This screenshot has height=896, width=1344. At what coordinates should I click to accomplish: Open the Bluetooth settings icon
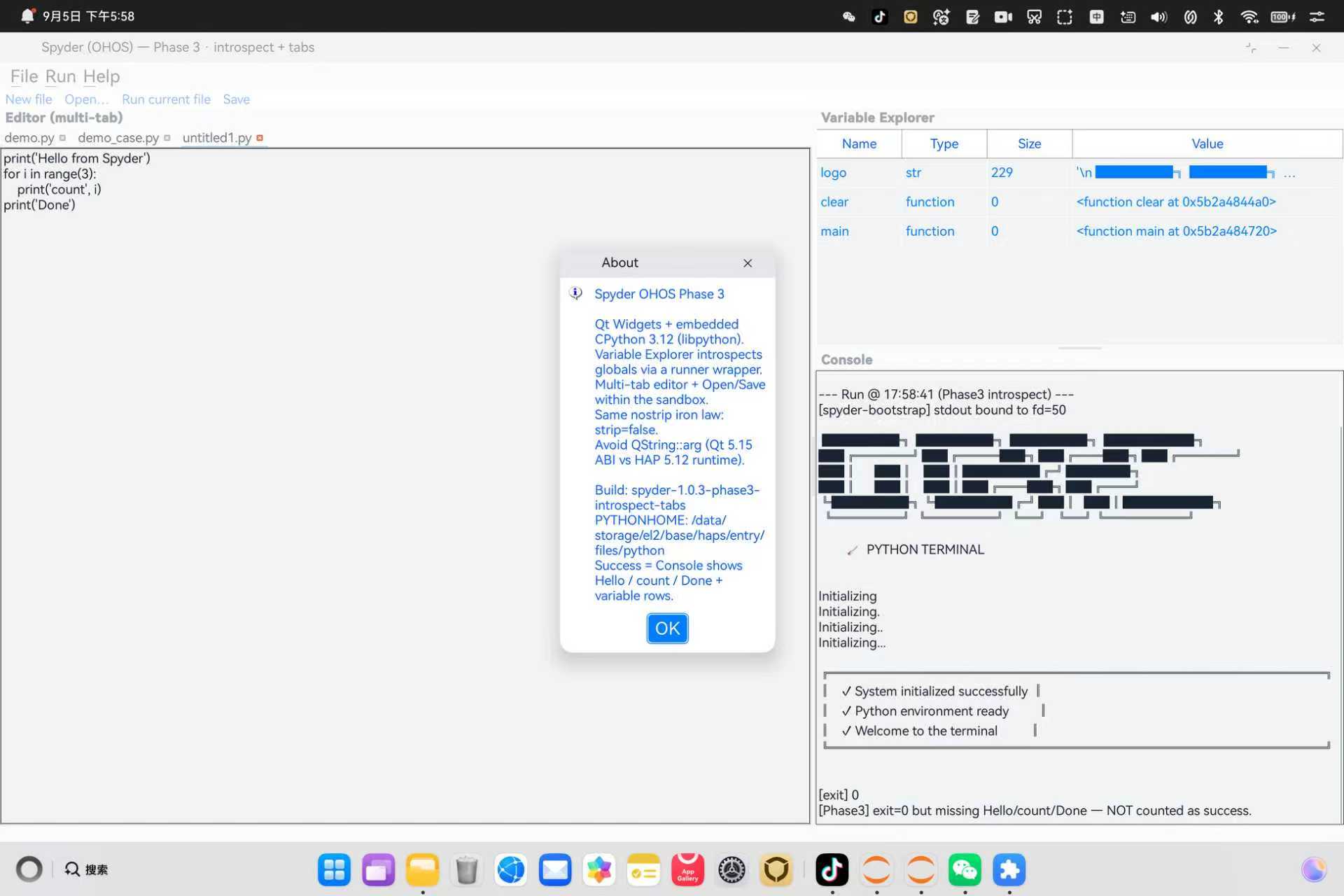[1219, 17]
